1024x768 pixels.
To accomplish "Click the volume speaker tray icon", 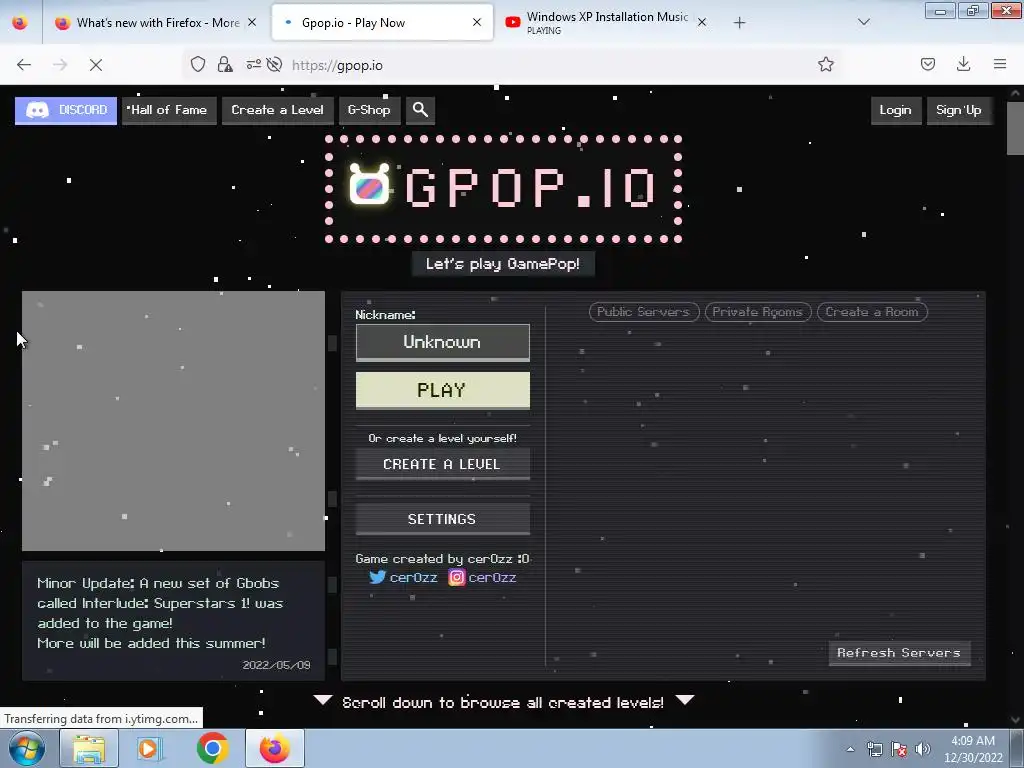I will click(x=923, y=749).
